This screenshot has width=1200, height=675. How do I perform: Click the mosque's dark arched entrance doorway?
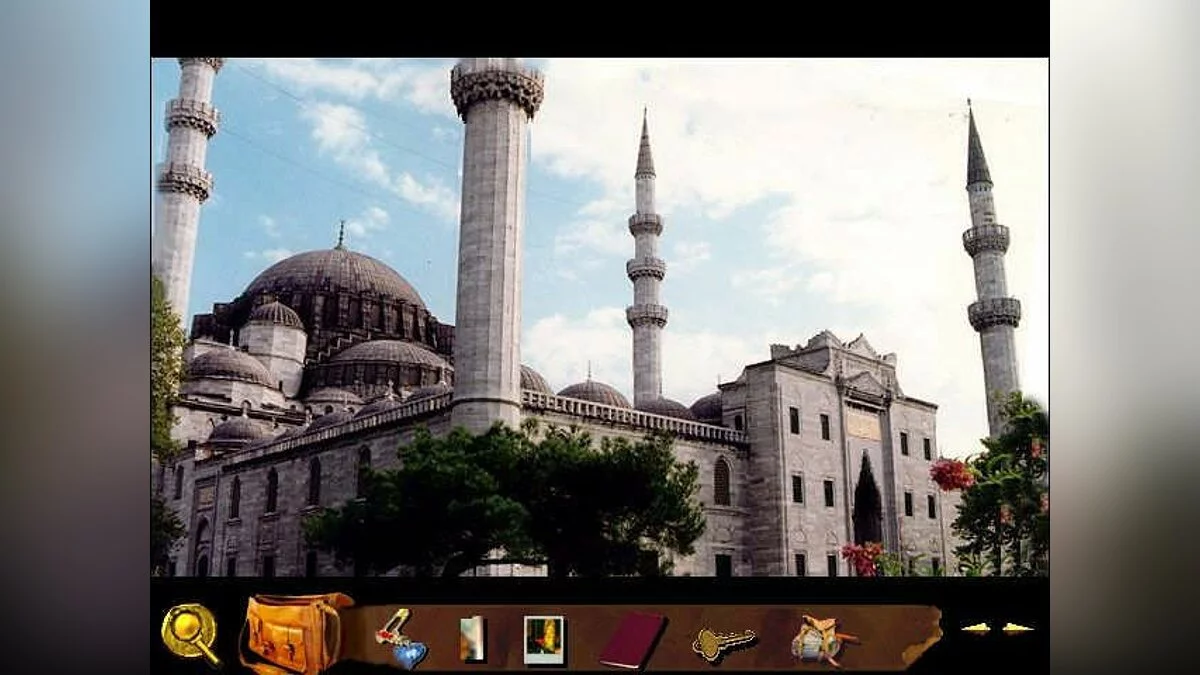pos(867,501)
